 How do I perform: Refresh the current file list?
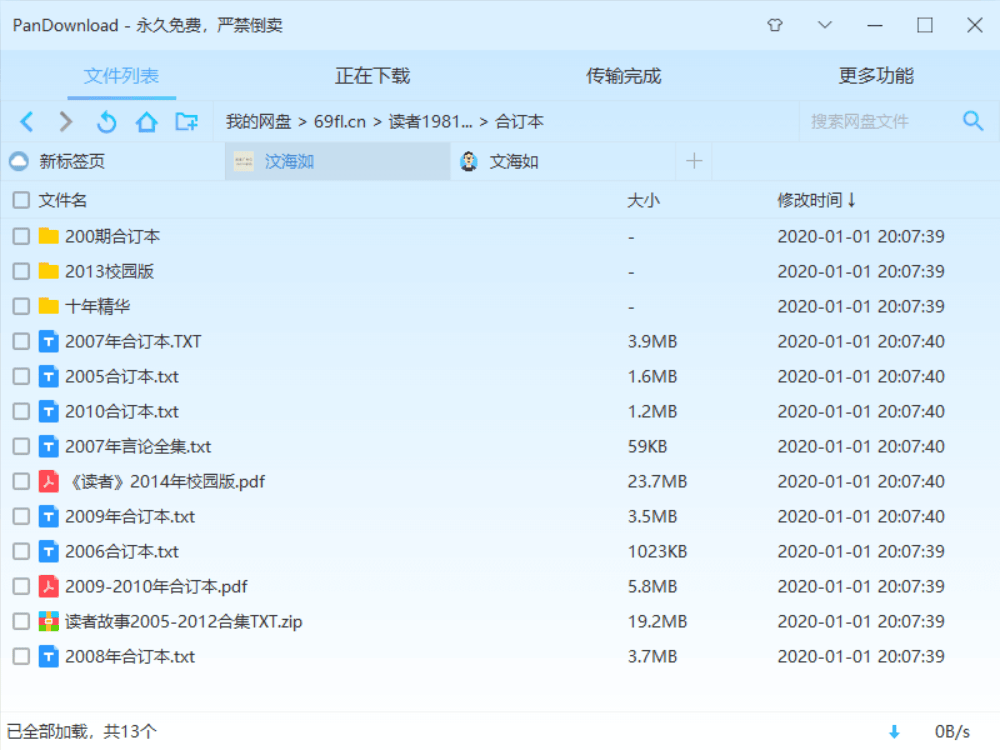pyautogui.click(x=107, y=121)
